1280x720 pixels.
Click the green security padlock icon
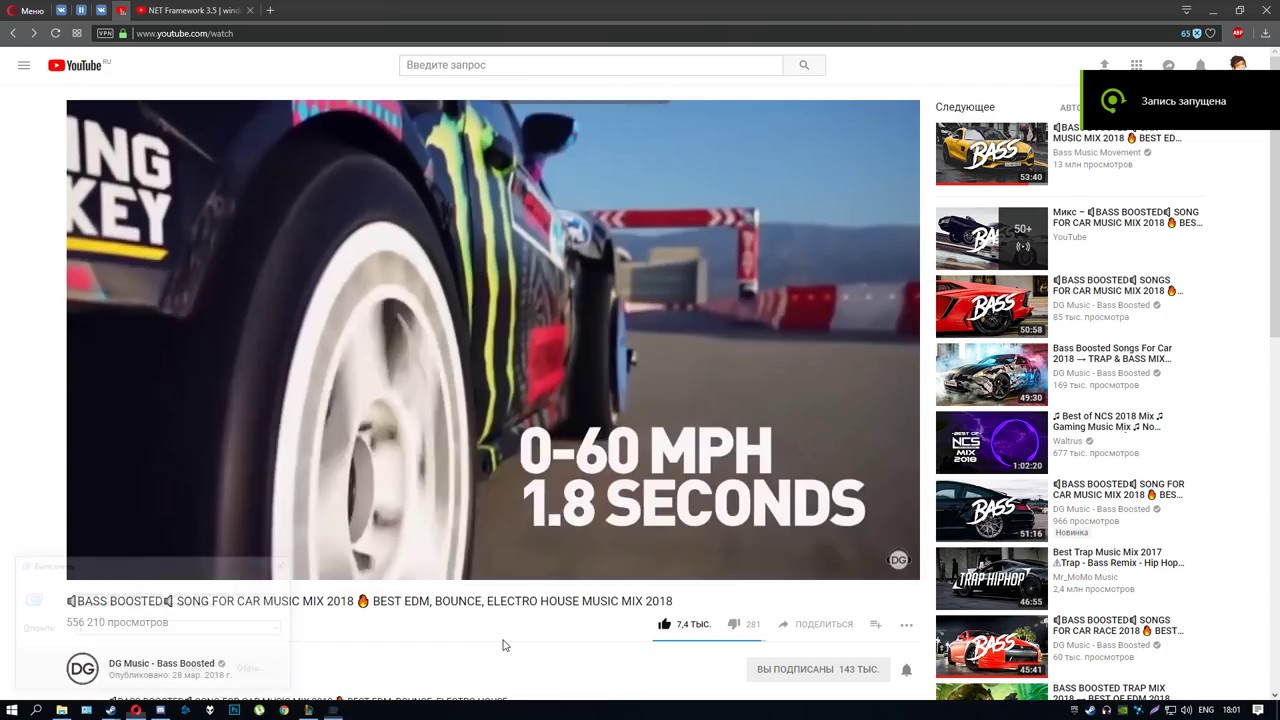click(x=123, y=33)
